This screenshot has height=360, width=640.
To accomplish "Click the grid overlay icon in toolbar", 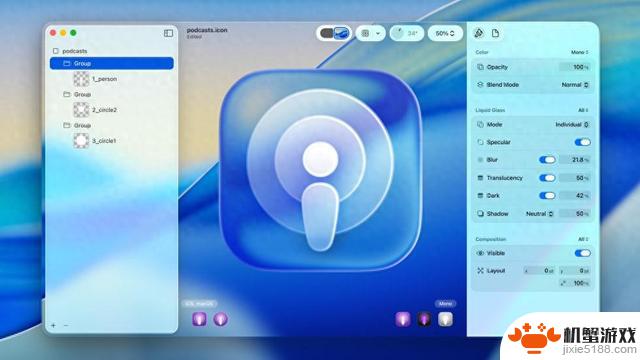I will [x=365, y=33].
